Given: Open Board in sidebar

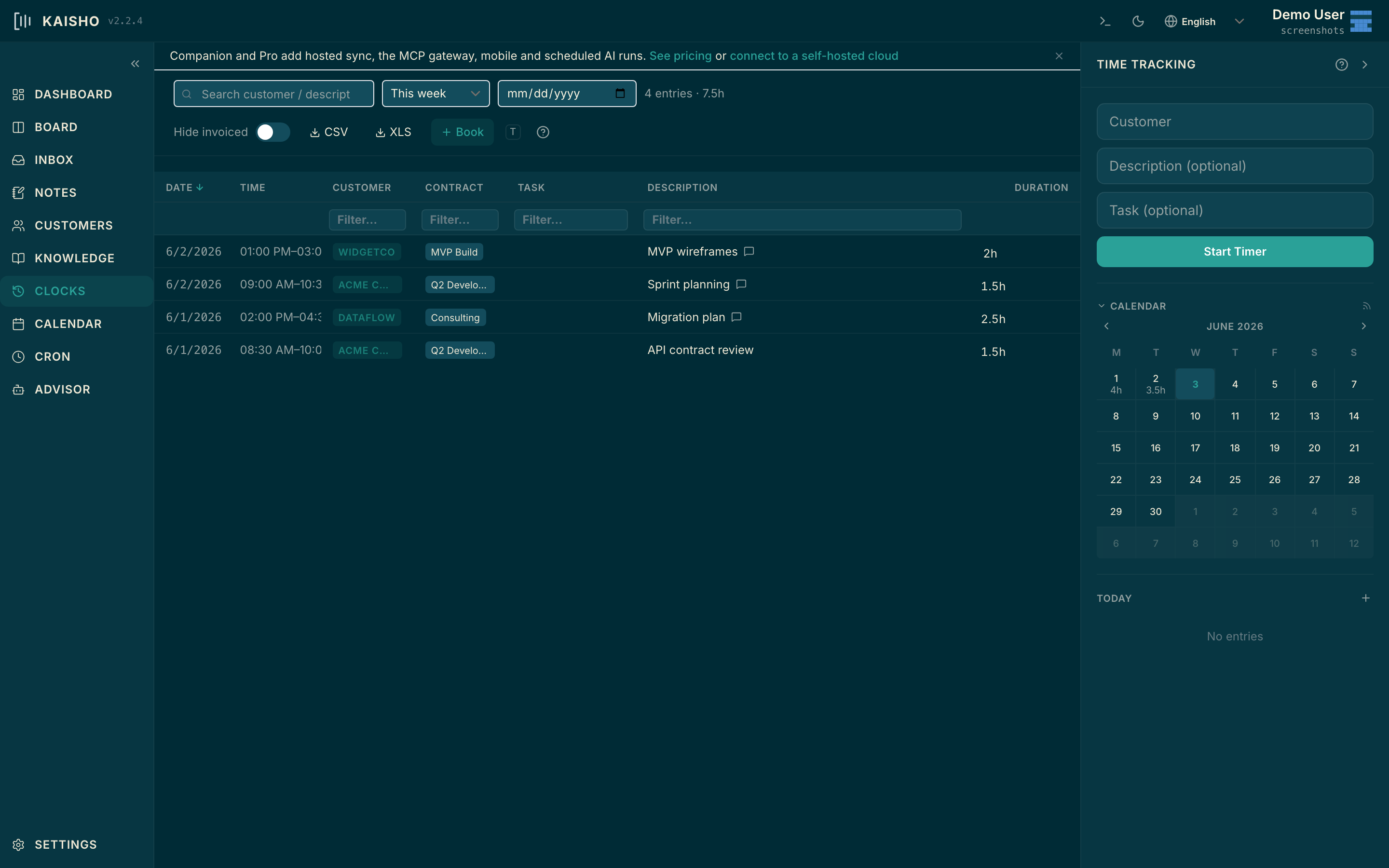Looking at the screenshot, I should (77, 127).
